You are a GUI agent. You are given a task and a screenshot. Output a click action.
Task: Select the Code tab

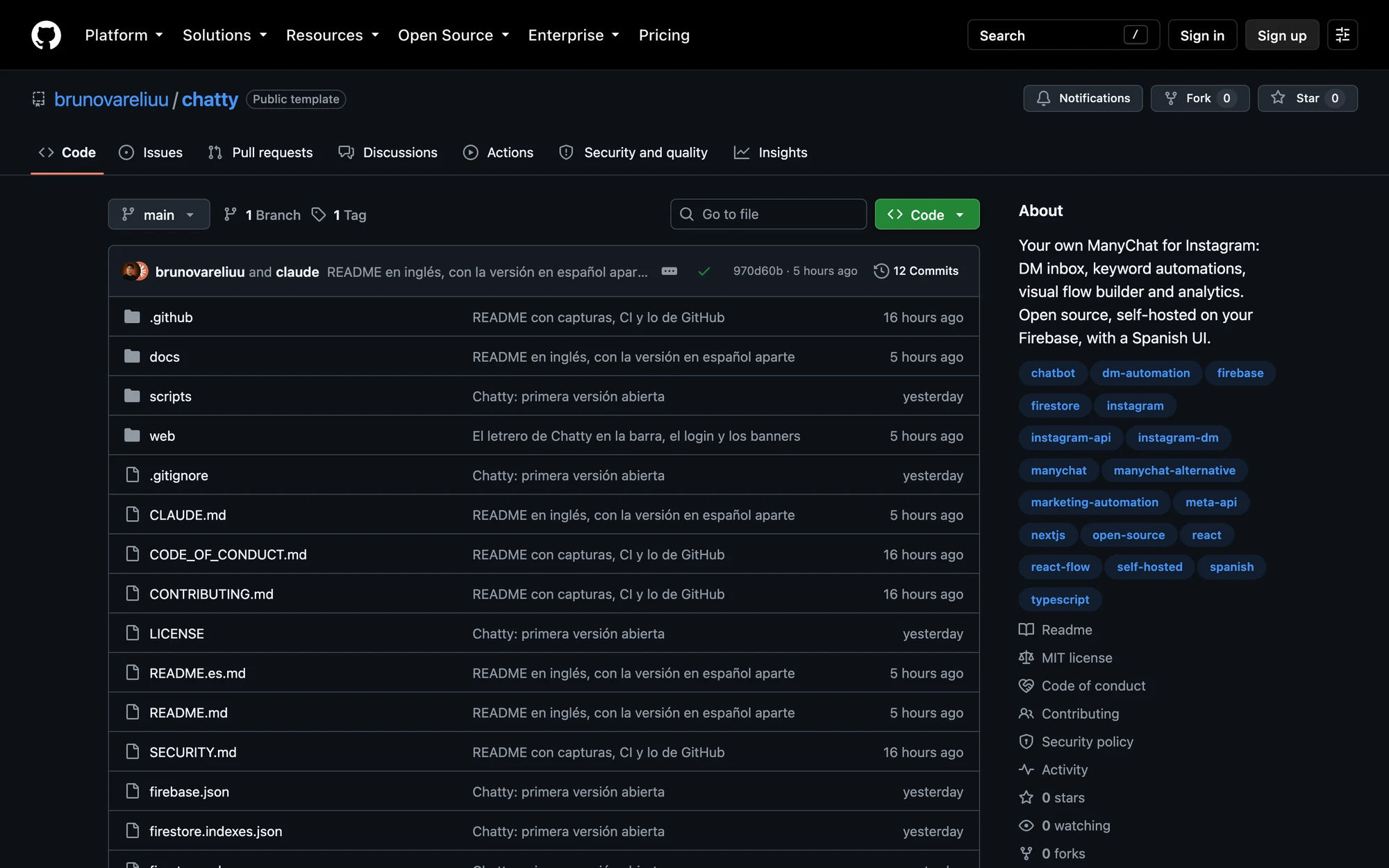point(67,152)
